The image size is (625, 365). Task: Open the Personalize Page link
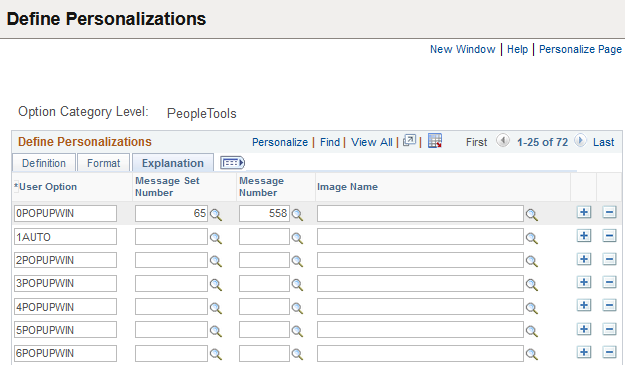(x=580, y=49)
